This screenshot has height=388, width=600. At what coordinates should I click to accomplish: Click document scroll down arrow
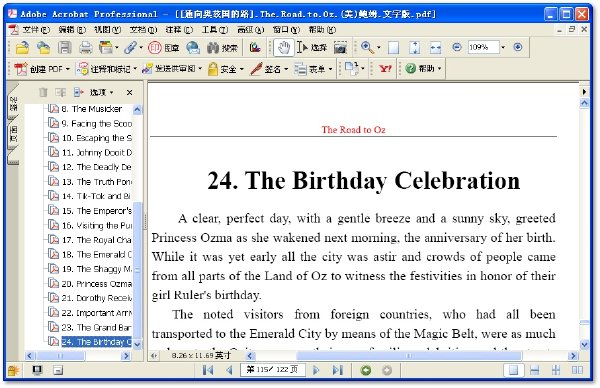coord(584,344)
